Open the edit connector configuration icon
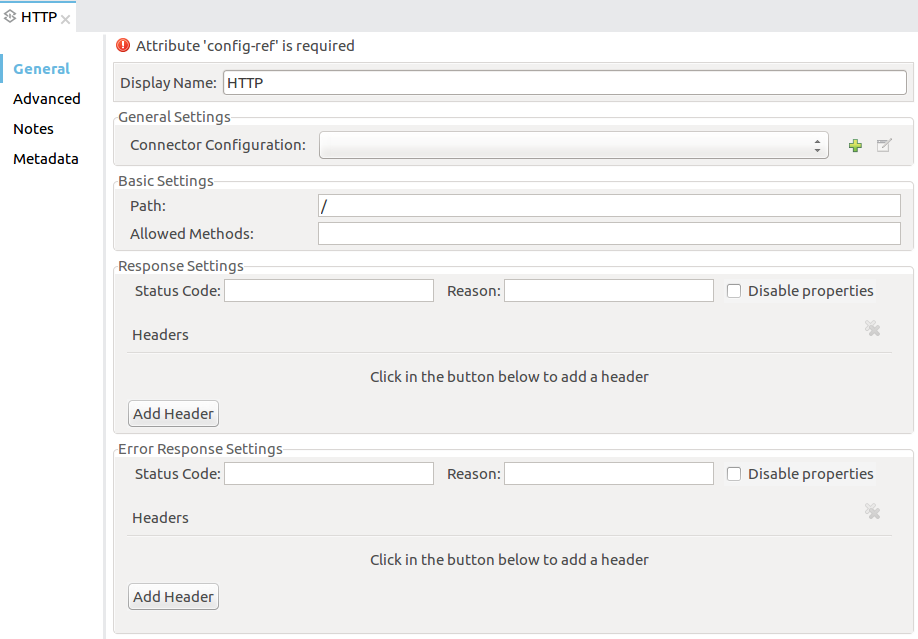Image resolution: width=918 pixels, height=639 pixels. tap(883, 145)
